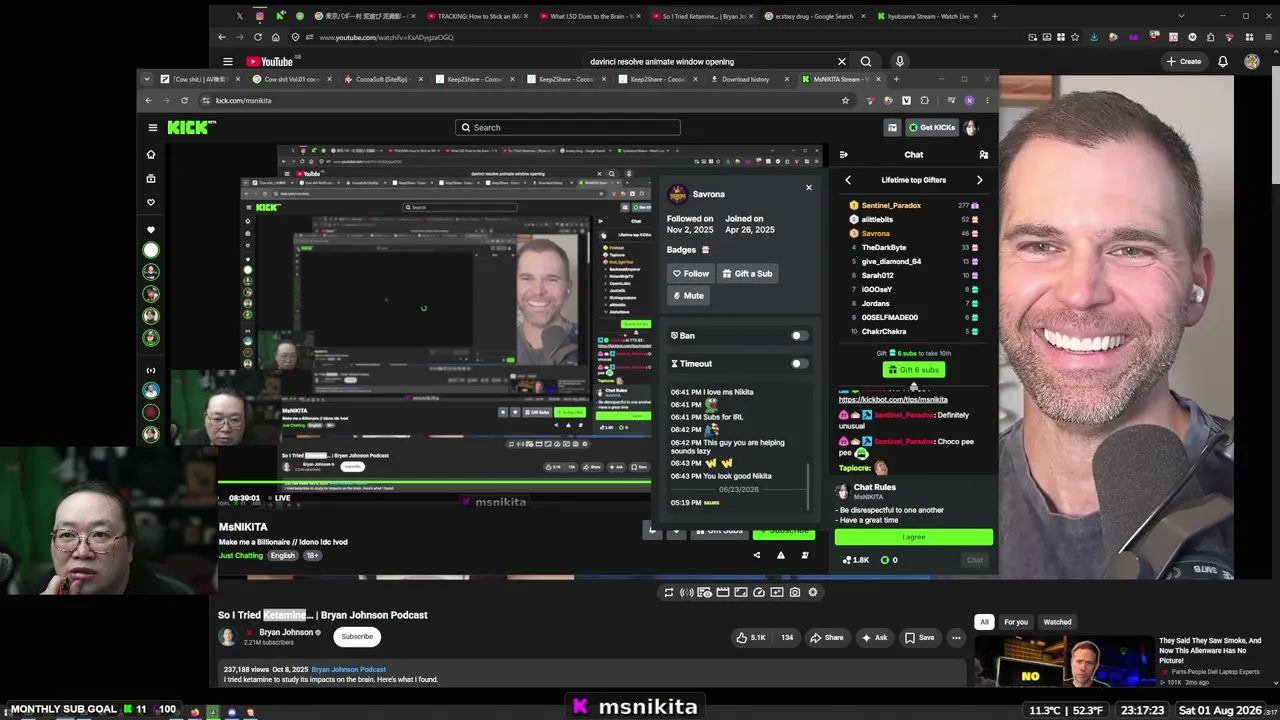
Task: Open more actions for the YouTube video
Action: coord(956,637)
